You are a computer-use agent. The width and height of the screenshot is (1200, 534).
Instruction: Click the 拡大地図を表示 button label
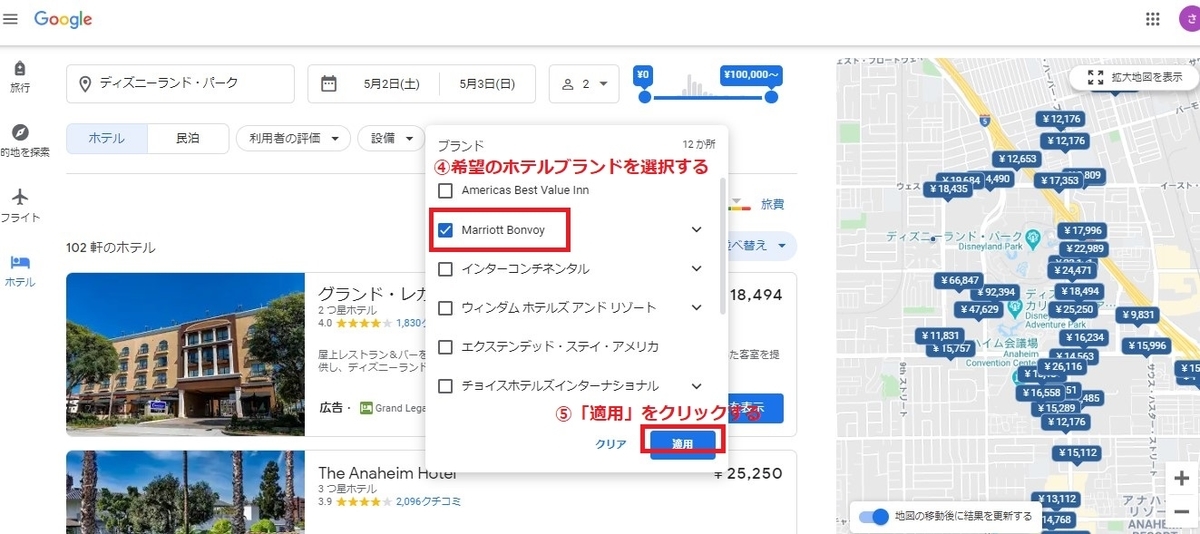pyautogui.click(x=1146, y=77)
